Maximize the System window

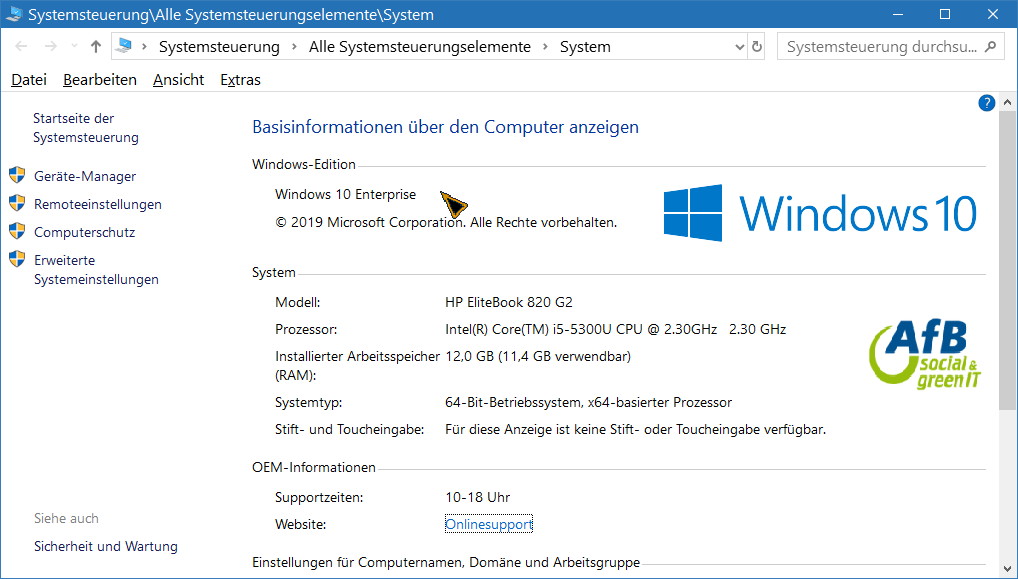coord(945,14)
